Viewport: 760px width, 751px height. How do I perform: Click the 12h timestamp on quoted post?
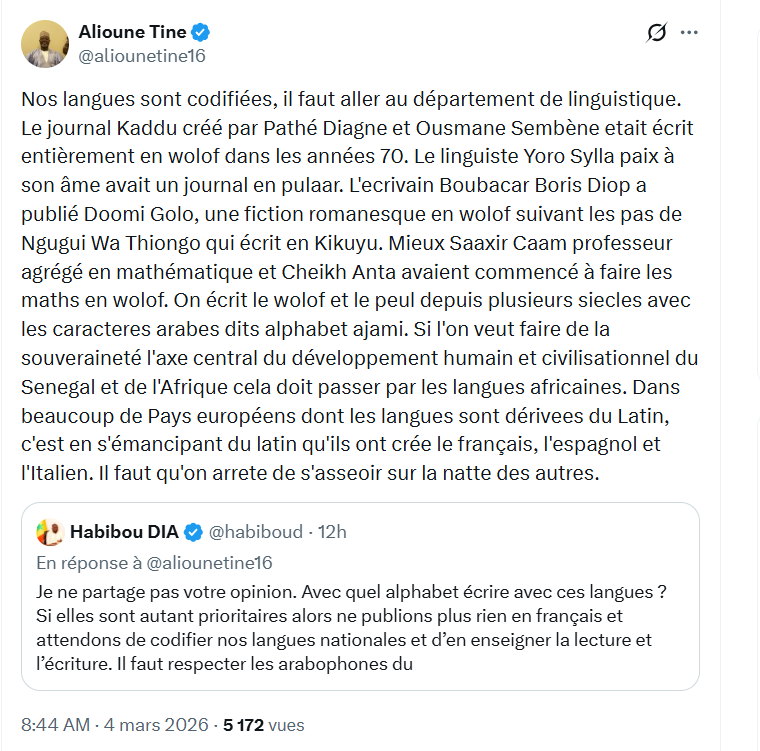[x=331, y=531]
